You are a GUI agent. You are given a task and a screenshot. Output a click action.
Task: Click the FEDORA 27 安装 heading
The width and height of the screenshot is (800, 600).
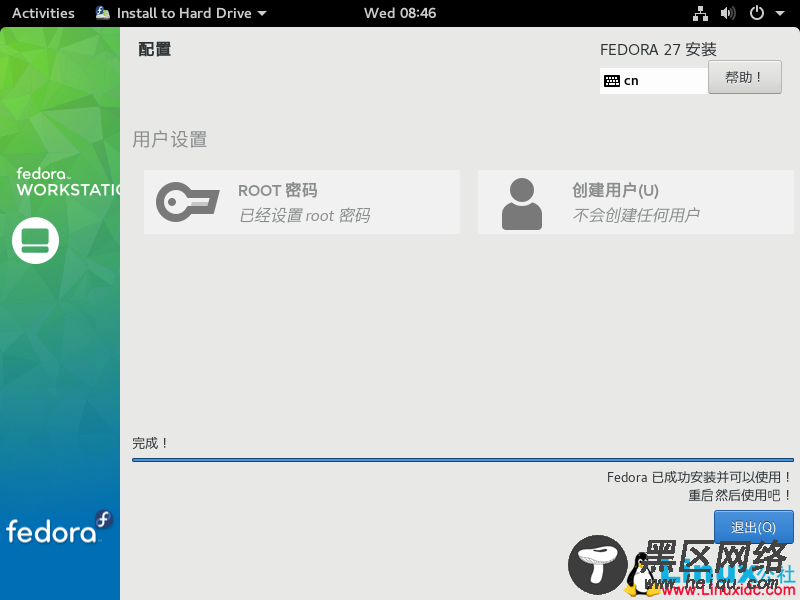coord(658,49)
